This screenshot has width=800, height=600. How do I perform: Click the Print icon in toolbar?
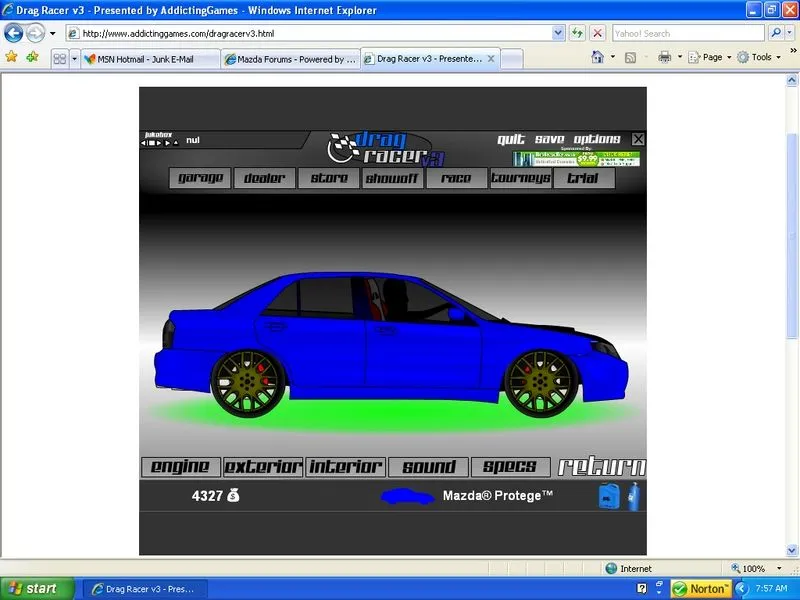(x=664, y=58)
